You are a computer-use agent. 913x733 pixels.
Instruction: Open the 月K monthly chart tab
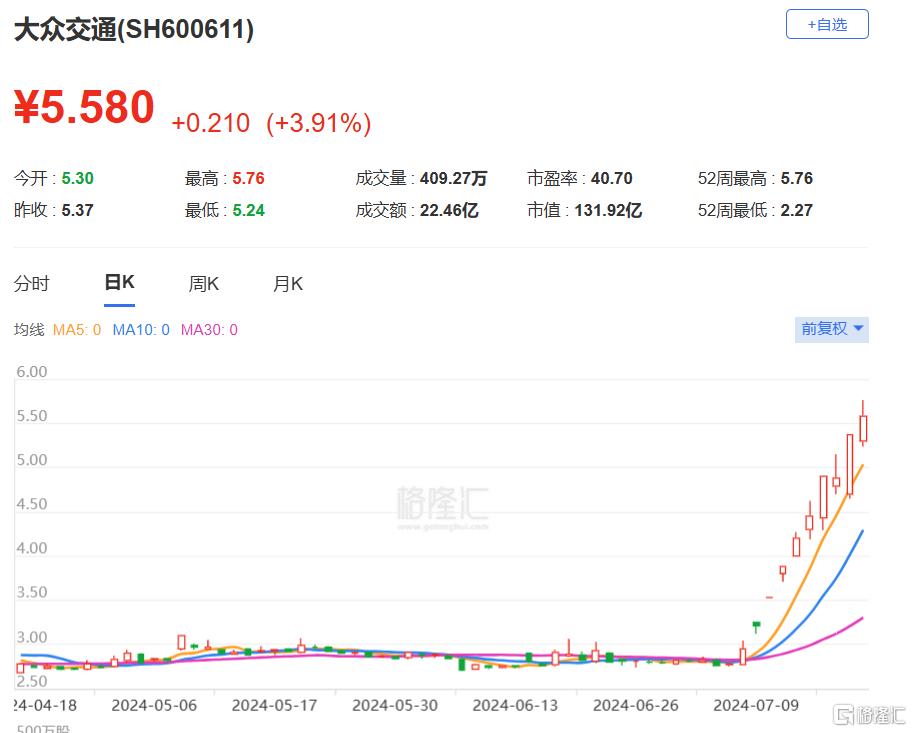(x=288, y=284)
